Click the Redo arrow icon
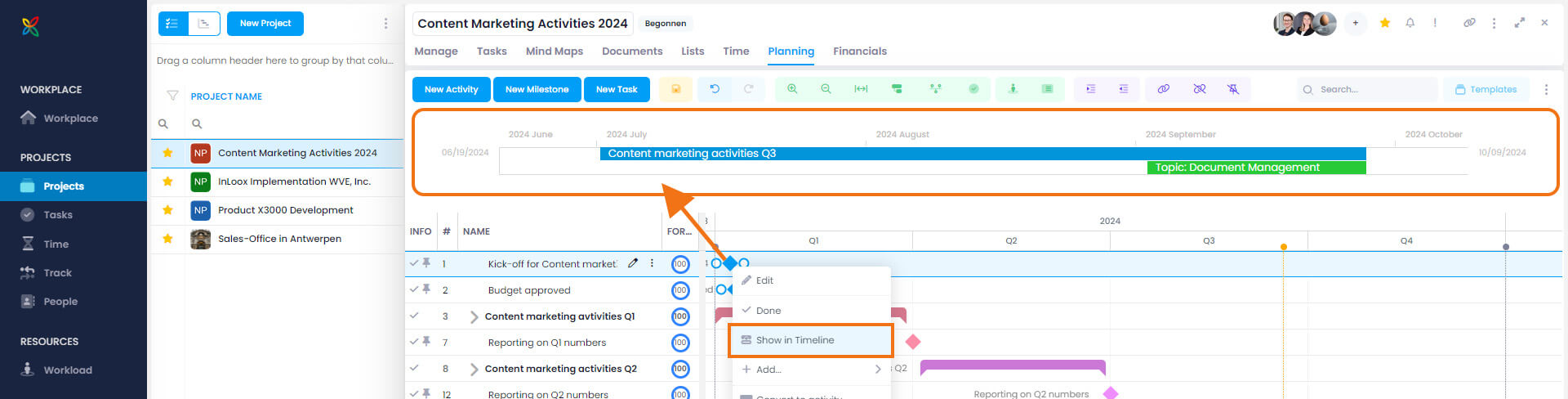Image resolution: width=1568 pixels, height=399 pixels. 749,89
